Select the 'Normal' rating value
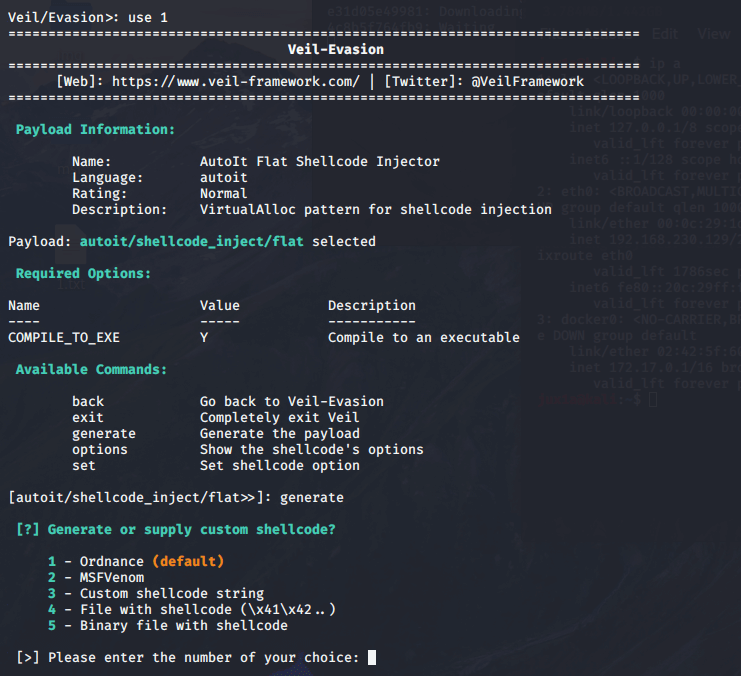 [224, 194]
